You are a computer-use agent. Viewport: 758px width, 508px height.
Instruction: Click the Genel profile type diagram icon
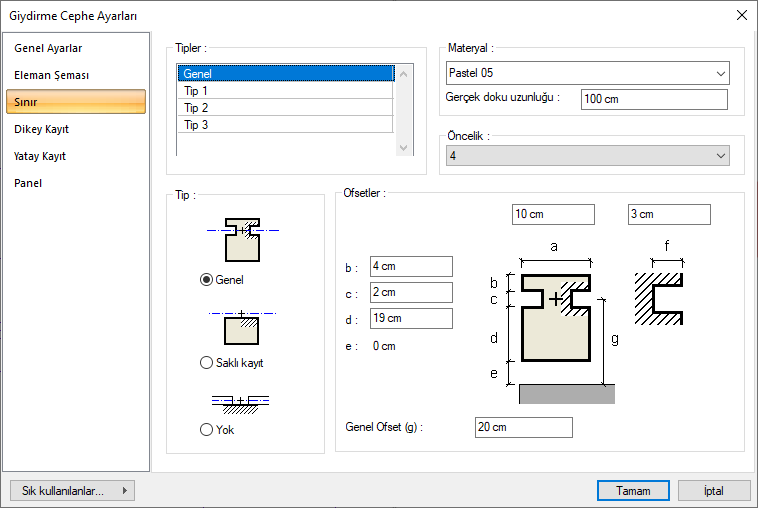tap(241, 240)
